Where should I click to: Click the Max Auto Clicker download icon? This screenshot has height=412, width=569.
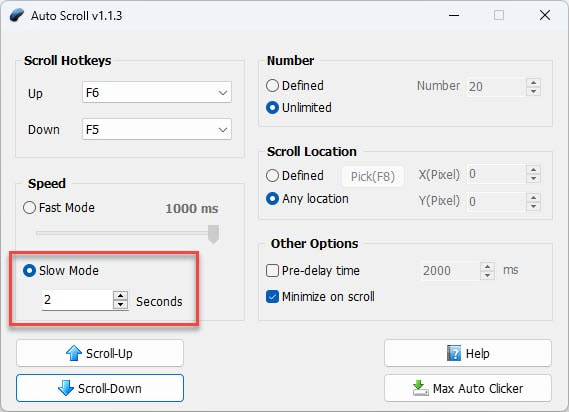coord(421,388)
